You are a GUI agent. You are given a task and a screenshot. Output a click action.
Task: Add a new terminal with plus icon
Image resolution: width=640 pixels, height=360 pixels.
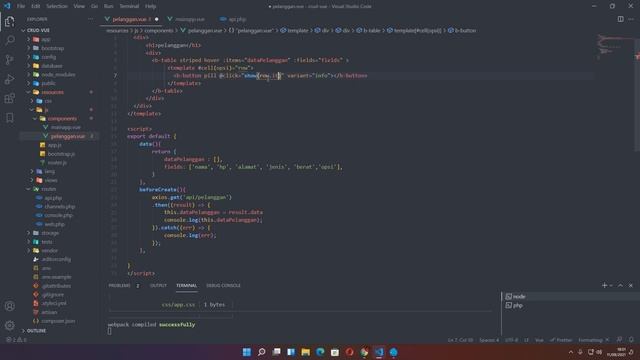click(x=604, y=285)
